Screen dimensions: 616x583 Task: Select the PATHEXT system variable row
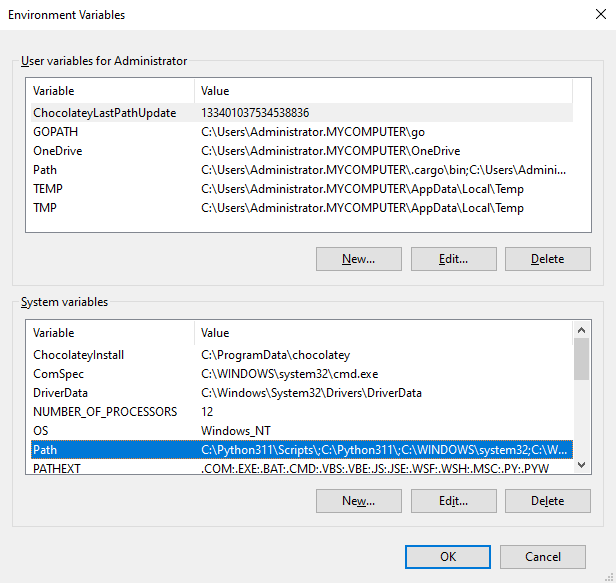coord(57,467)
